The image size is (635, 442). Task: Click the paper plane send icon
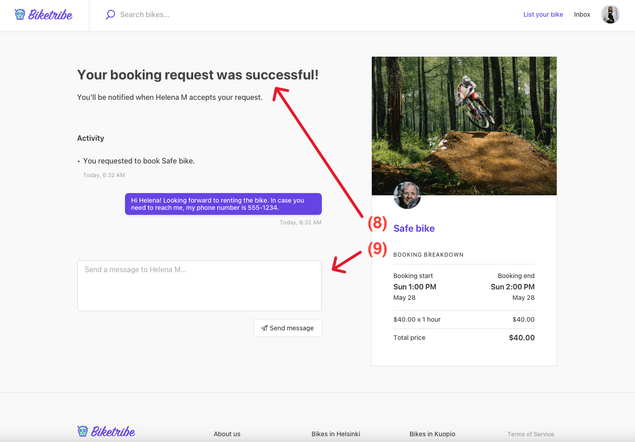click(264, 328)
